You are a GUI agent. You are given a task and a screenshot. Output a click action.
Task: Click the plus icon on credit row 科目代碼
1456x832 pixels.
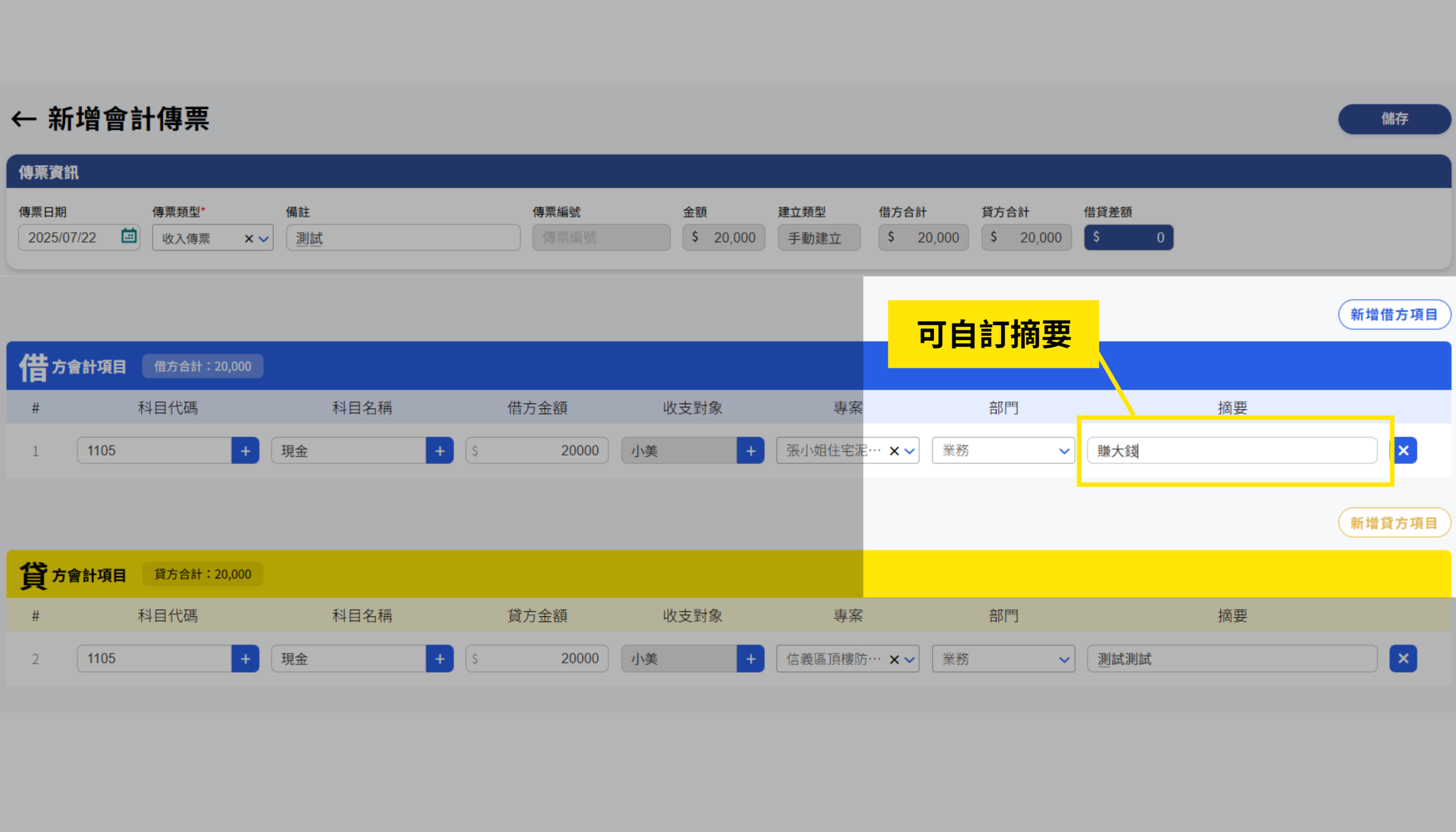point(245,659)
